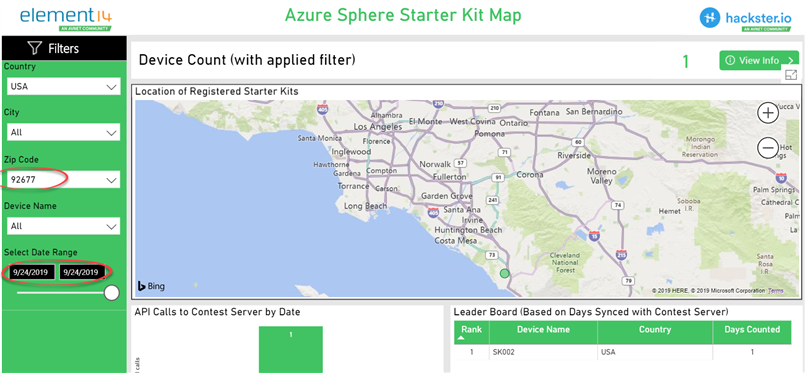Open focus mode icon on map visual
Screen dimensions: 805x373
791,74
